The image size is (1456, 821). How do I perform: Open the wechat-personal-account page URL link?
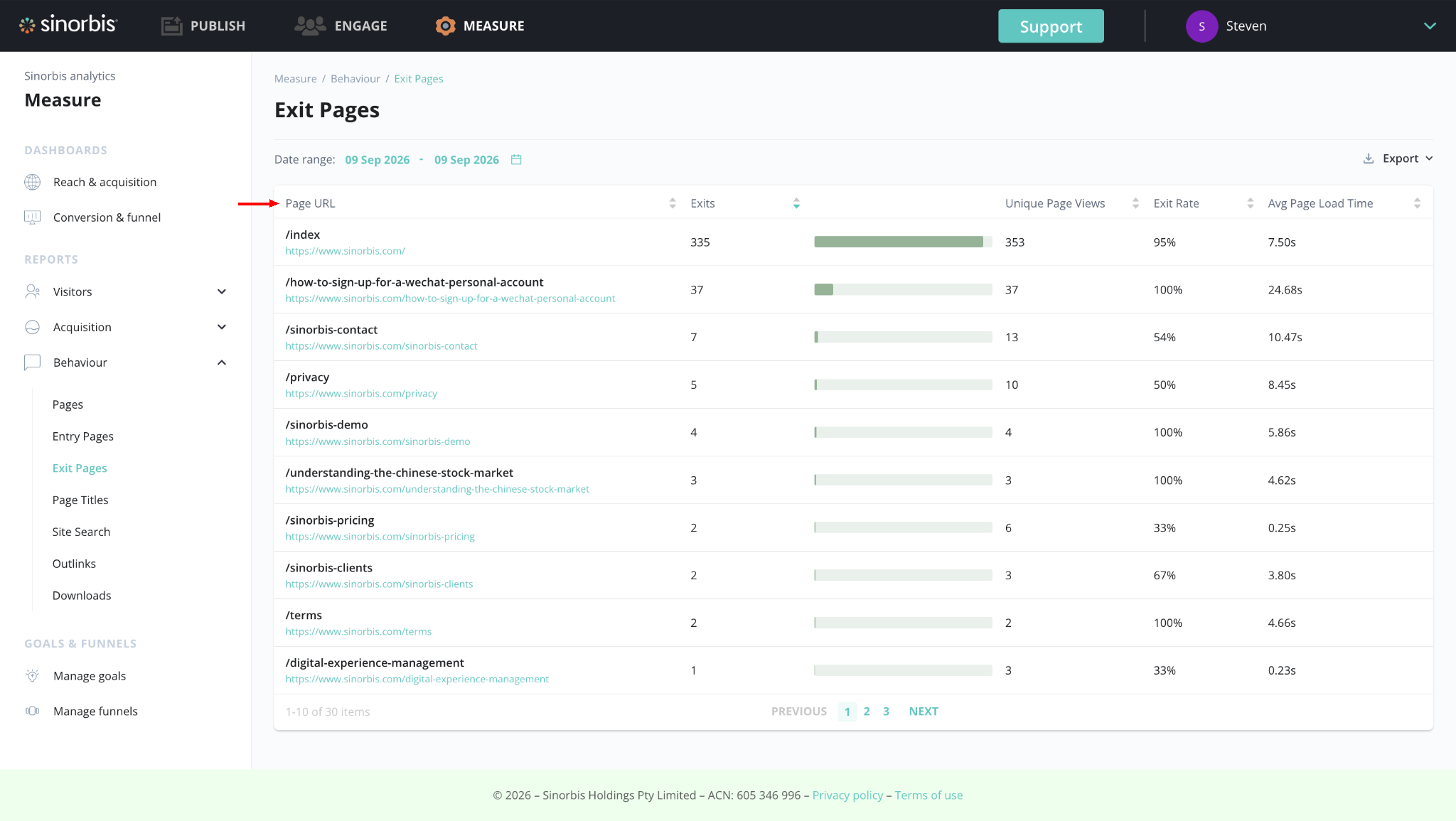coord(451,299)
